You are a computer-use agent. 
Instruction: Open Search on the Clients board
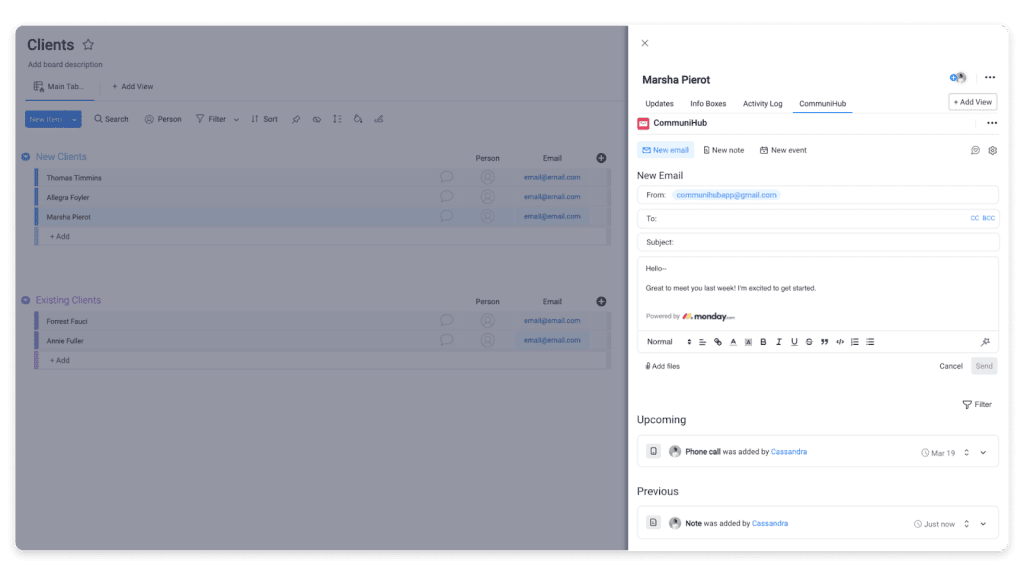(x=111, y=119)
